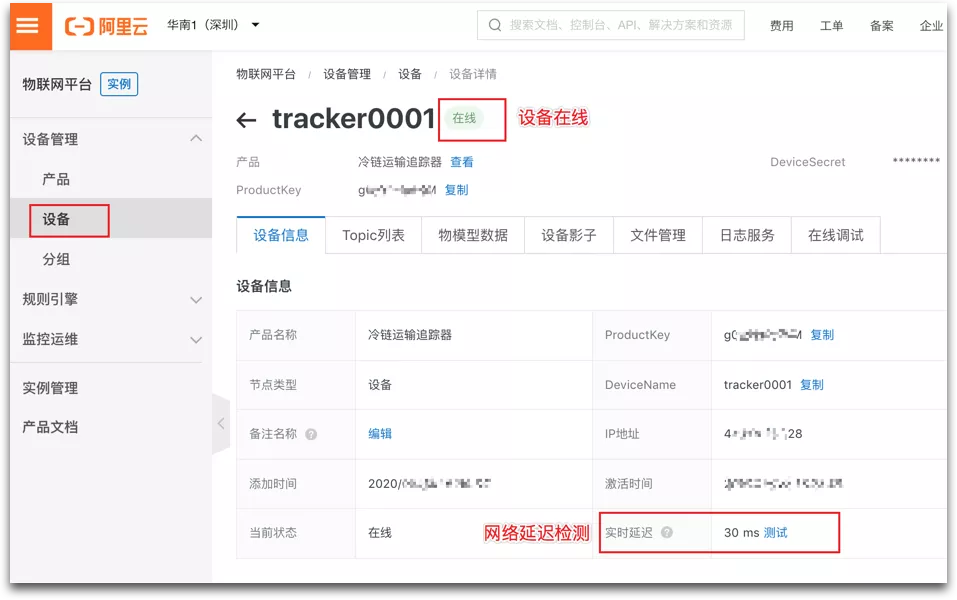This screenshot has height=600, width=957.
Task: Collapse the 设备管理 sidebar section
Action: click(x=111, y=139)
